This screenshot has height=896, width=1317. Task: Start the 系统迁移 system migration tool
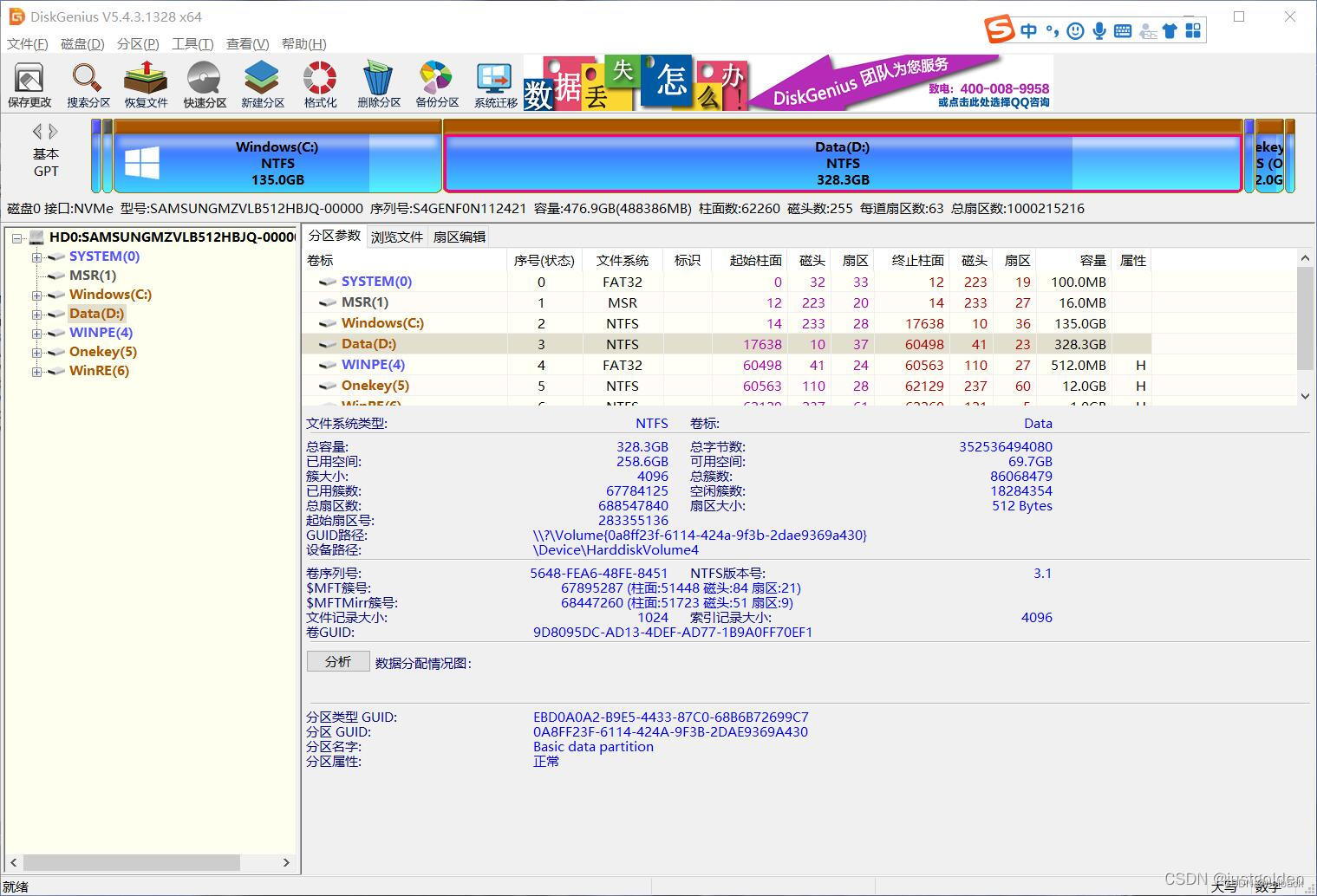pos(492,82)
